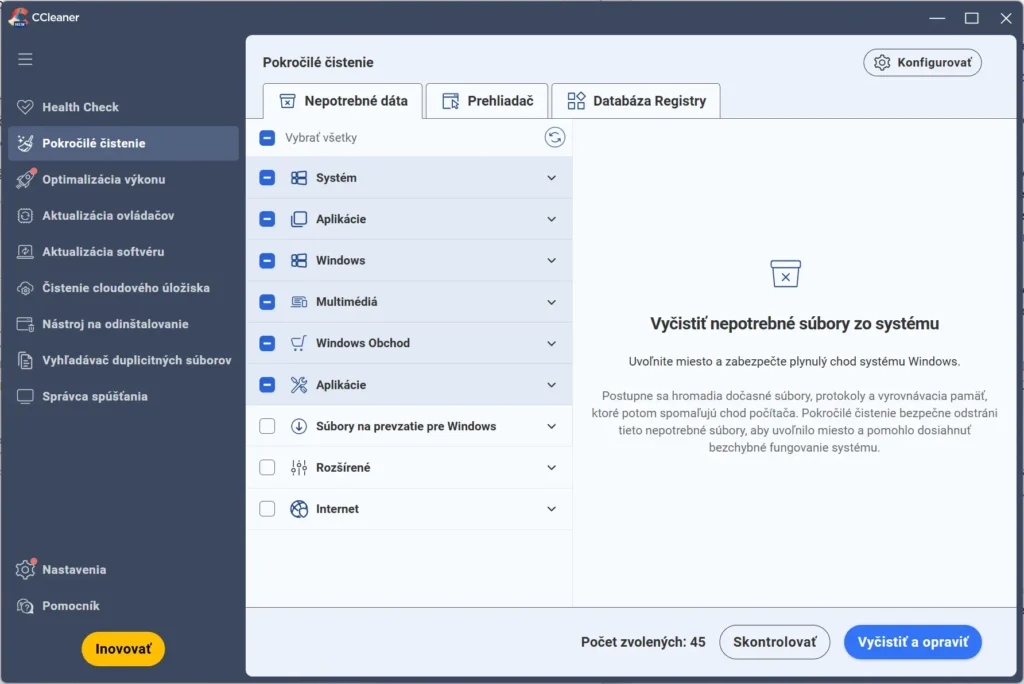1024x684 pixels.
Task: Click the Skontrolovať button
Action: click(x=775, y=642)
